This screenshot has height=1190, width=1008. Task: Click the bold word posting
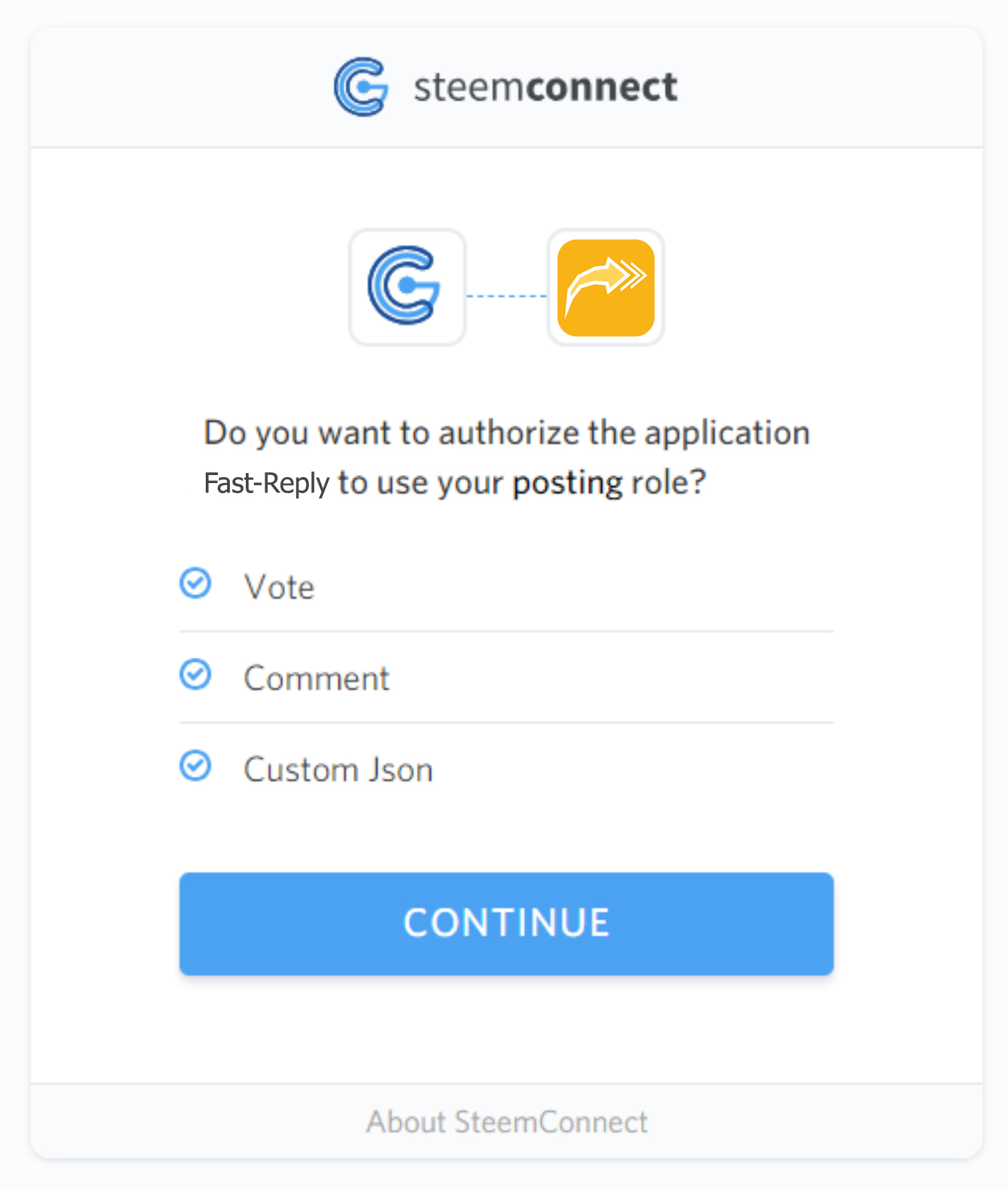(x=567, y=483)
